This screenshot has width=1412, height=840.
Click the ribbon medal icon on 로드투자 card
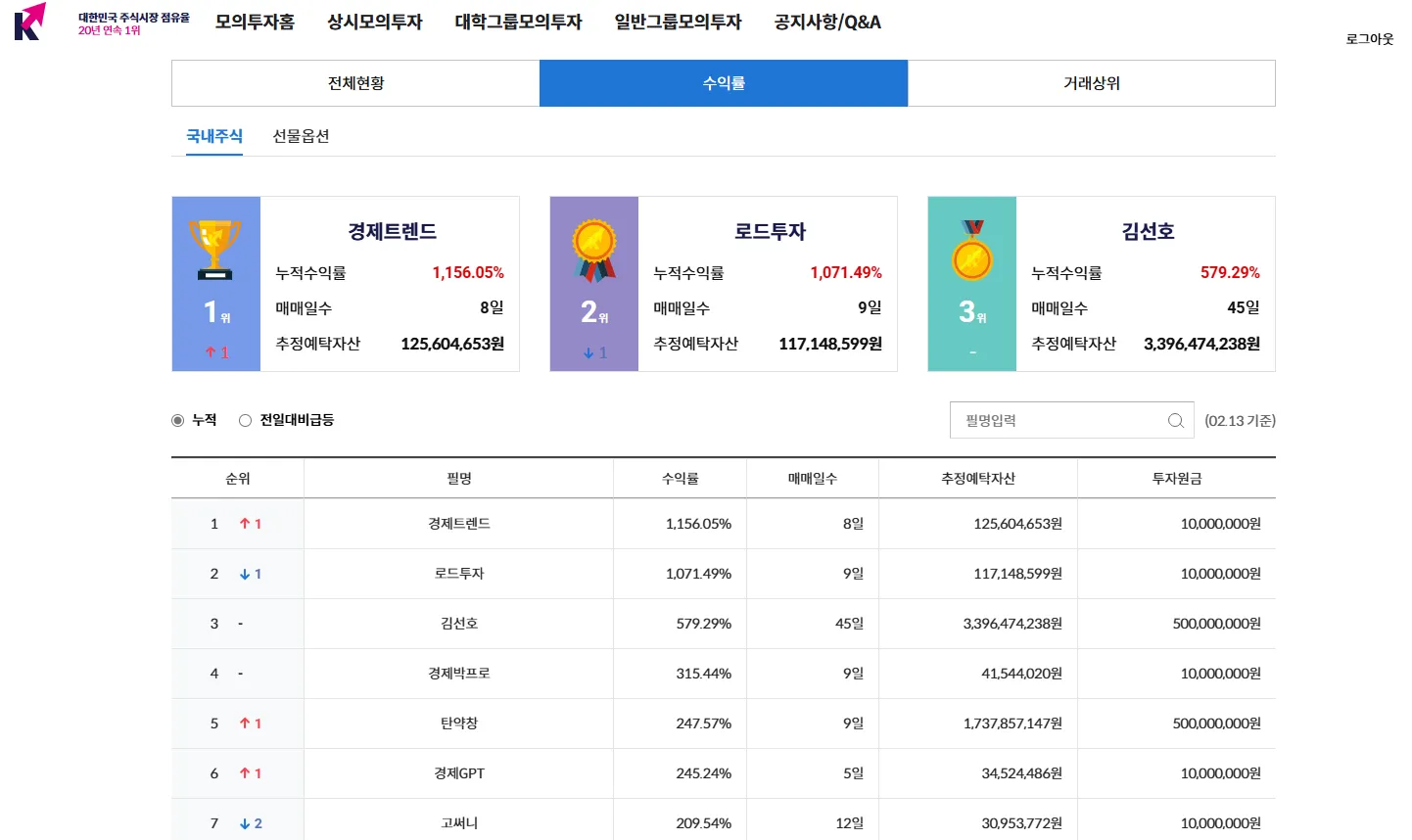click(593, 245)
